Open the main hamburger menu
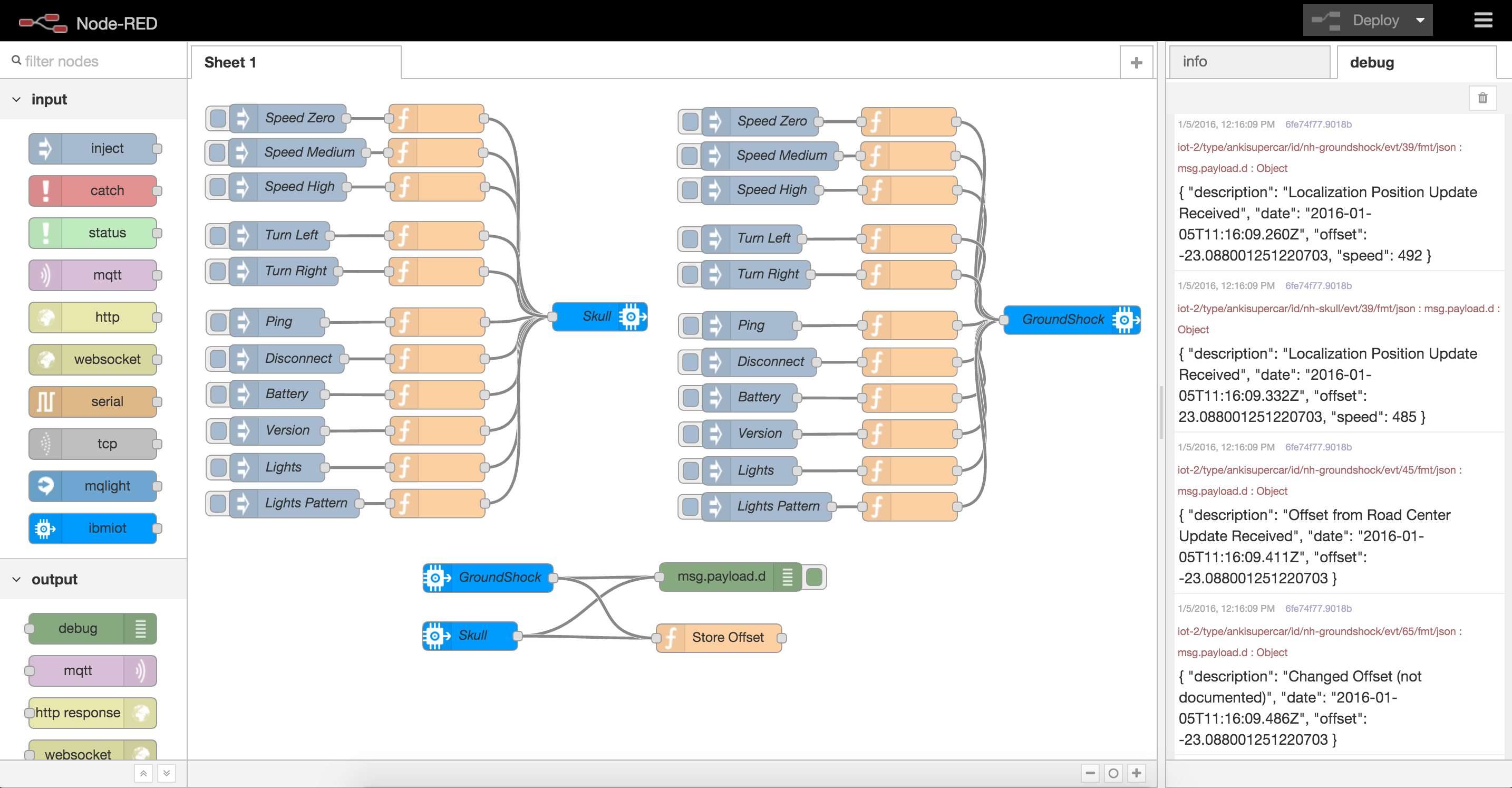The image size is (1512, 788). pyautogui.click(x=1483, y=20)
